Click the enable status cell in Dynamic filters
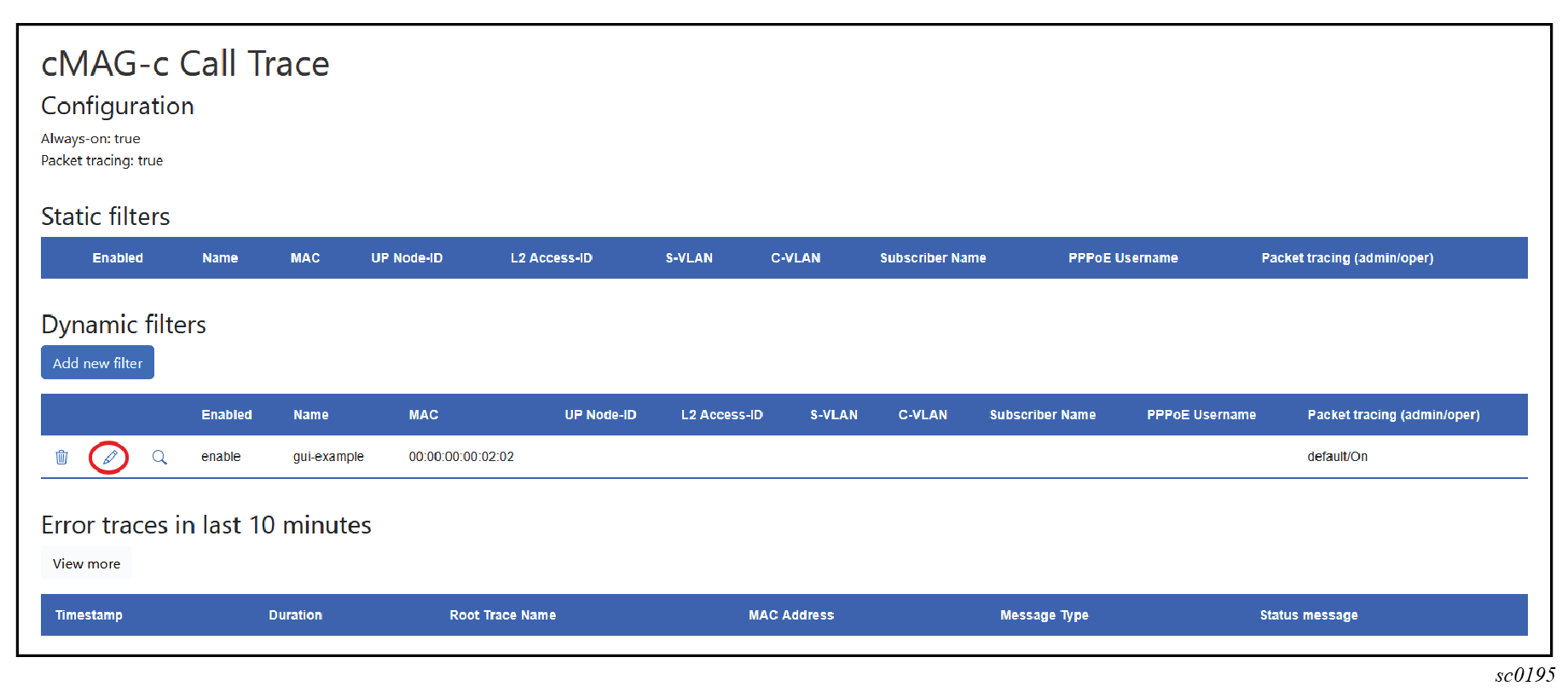The width and height of the screenshot is (1568, 692). pos(221,457)
